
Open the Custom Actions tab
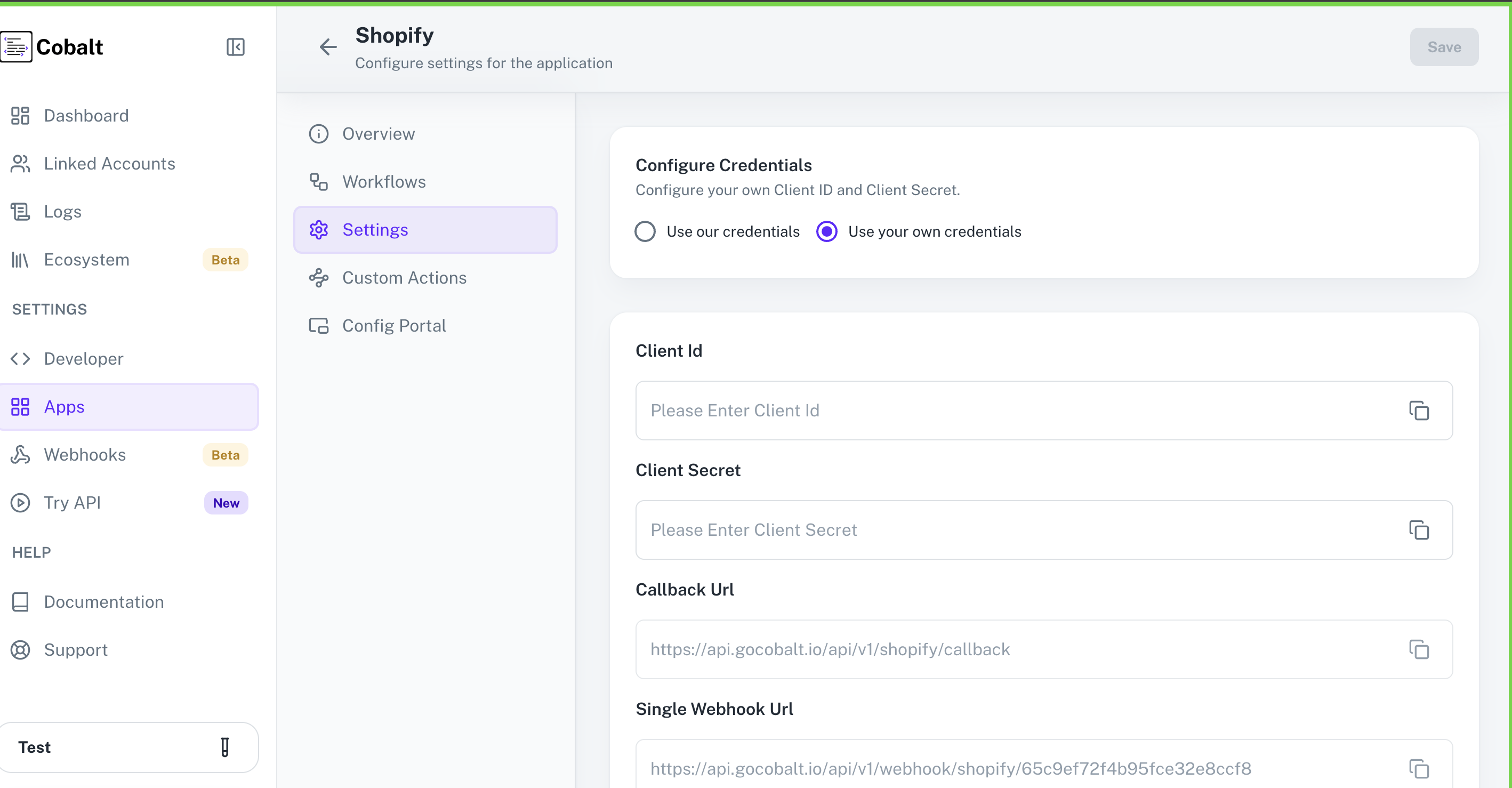(x=404, y=278)
